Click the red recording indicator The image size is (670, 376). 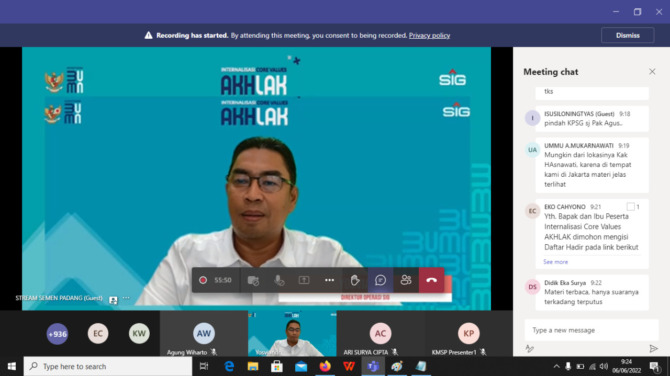click(203, 280)
